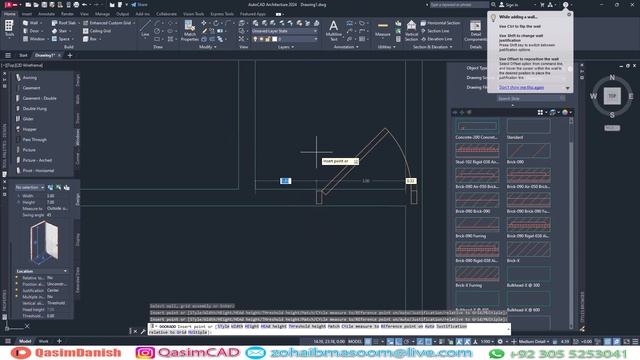640x360 pixels.
Task: Open the Insert ribbon tab
Action: point(27,14)
